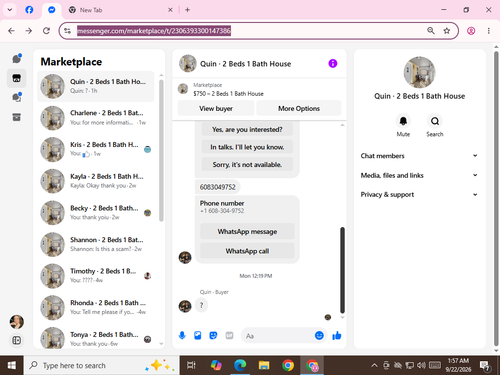
Task: Expand the Privacy & support section
Action: pyautogui.click(x=419, y=195)
